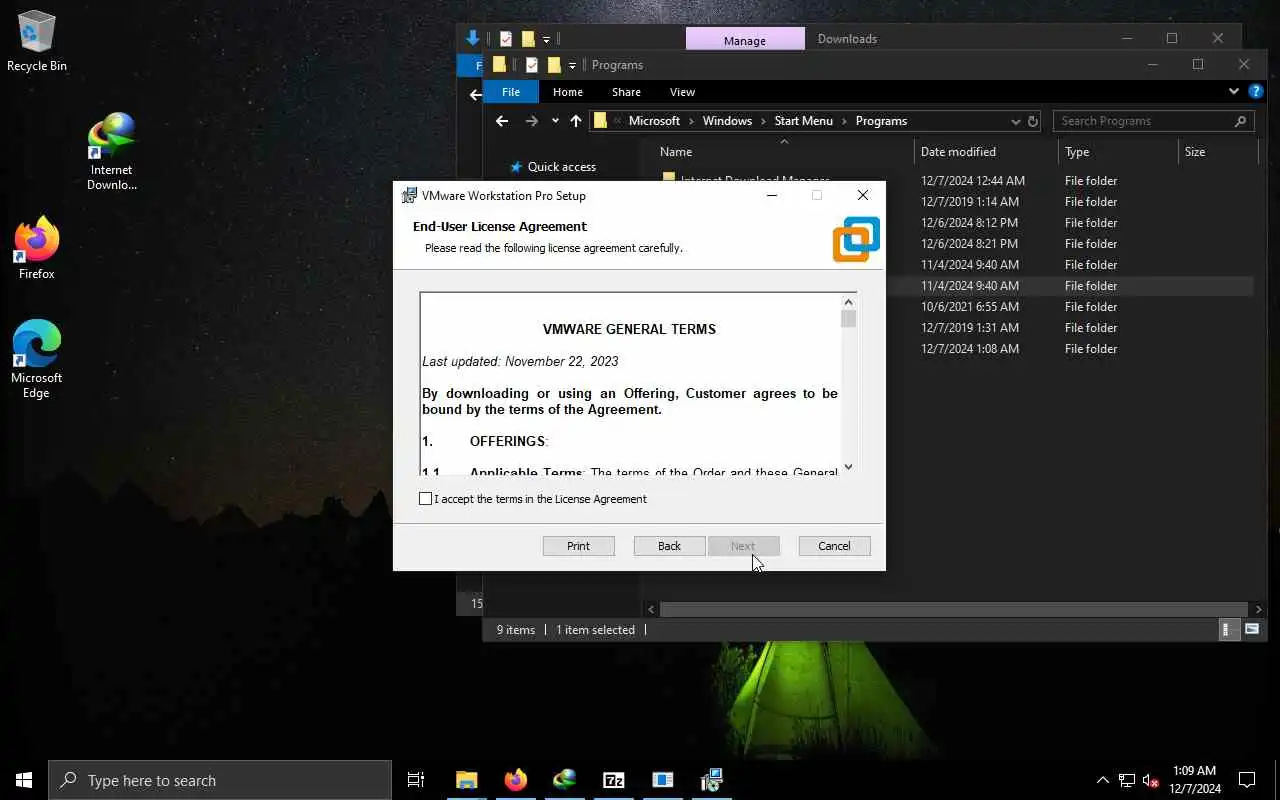Open Internet Download Manager from taskbar

564,780
